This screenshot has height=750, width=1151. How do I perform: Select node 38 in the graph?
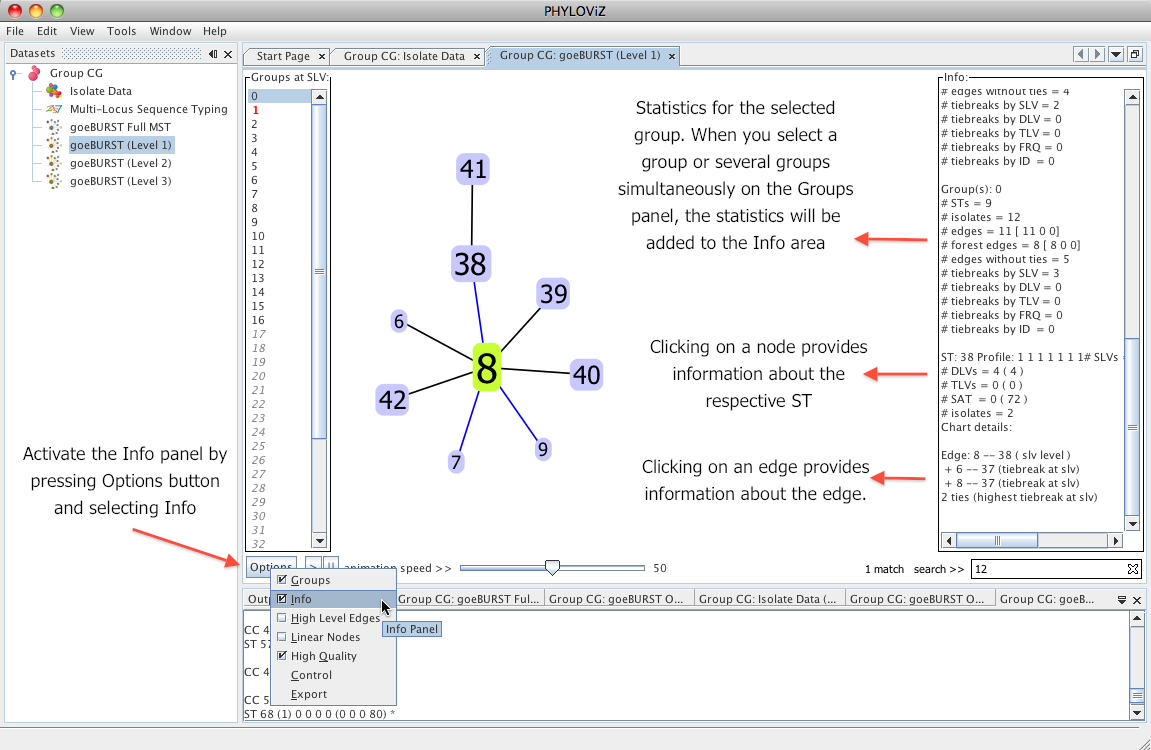[471, 264]
